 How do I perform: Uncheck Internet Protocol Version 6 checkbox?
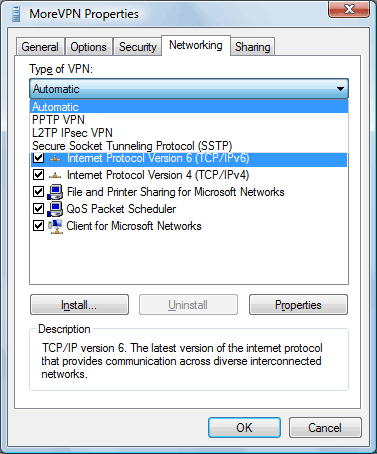[39, 158]
